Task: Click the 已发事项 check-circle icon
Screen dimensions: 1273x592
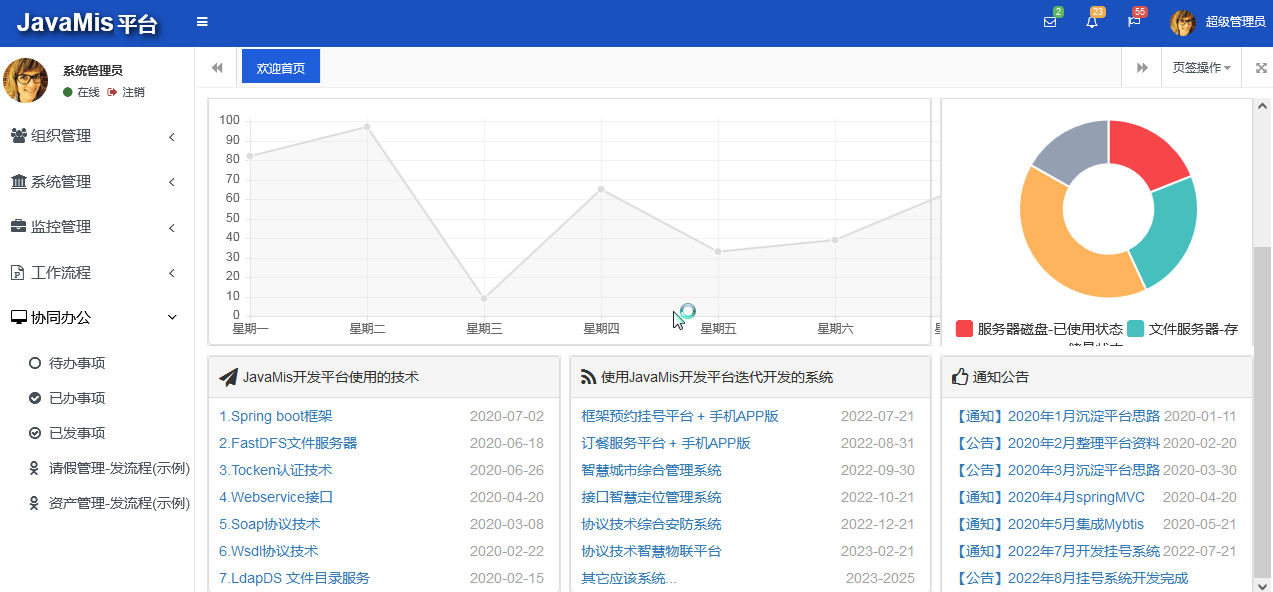Action: click(x=35, y=433)
